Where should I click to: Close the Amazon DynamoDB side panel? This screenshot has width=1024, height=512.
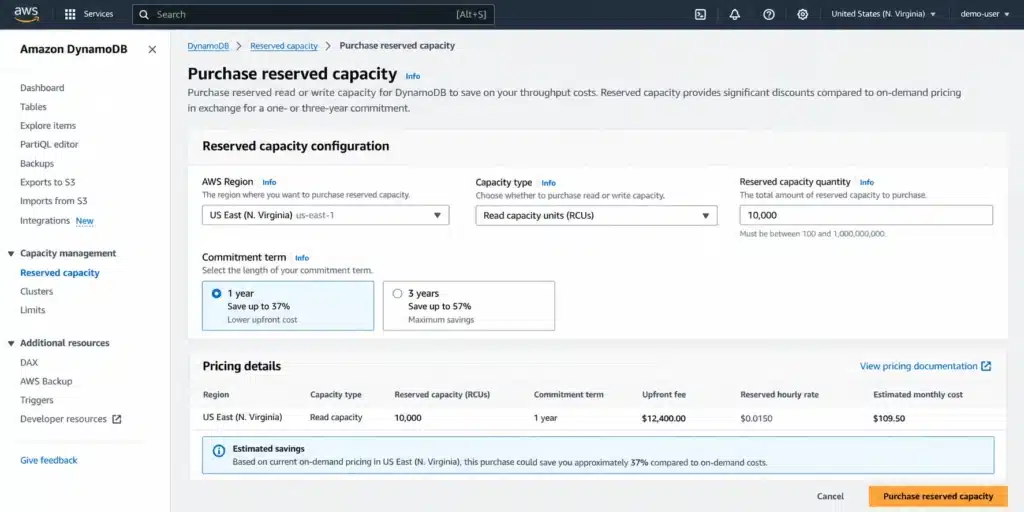[152, 50]
